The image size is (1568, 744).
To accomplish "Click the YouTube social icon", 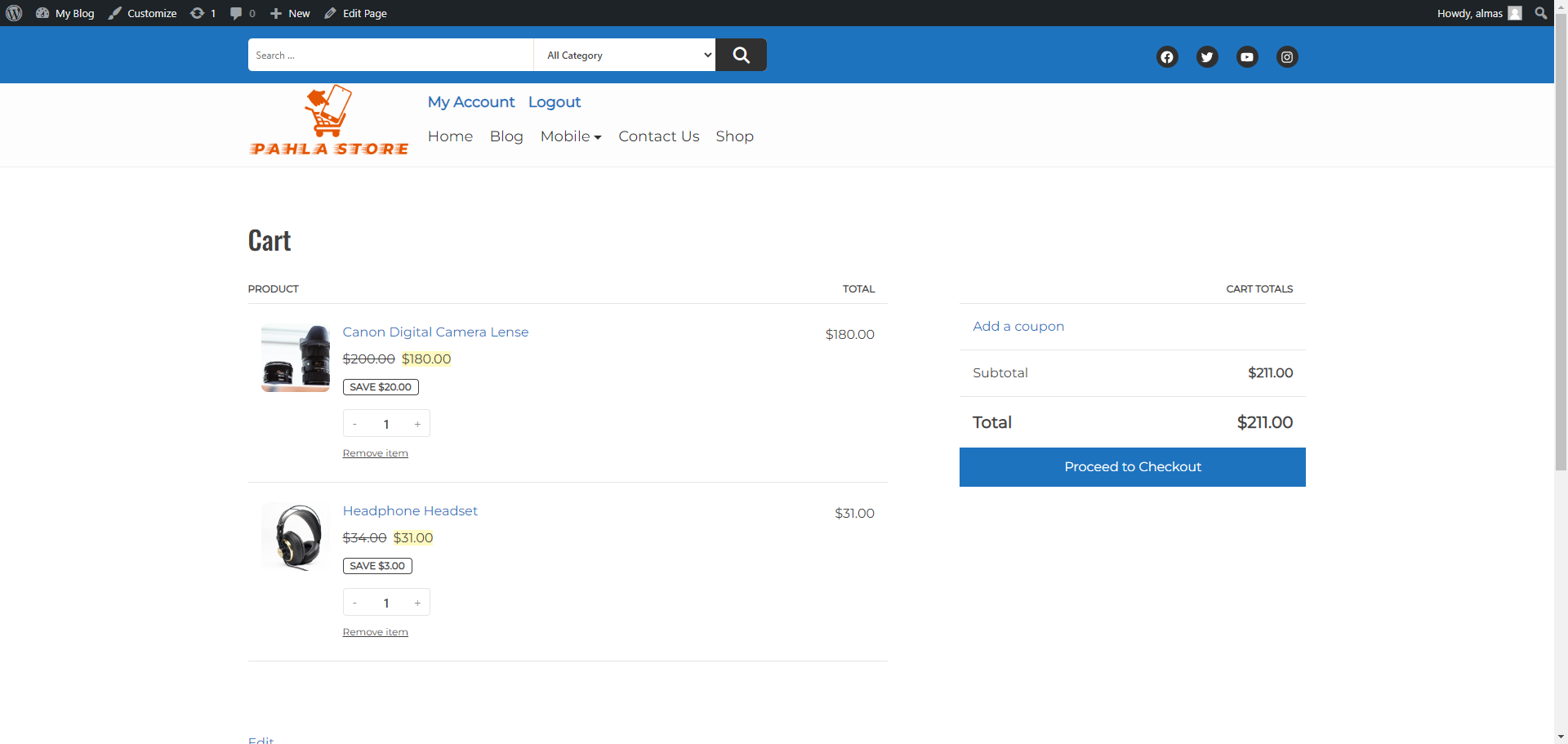I will (x=1247, y=57).
